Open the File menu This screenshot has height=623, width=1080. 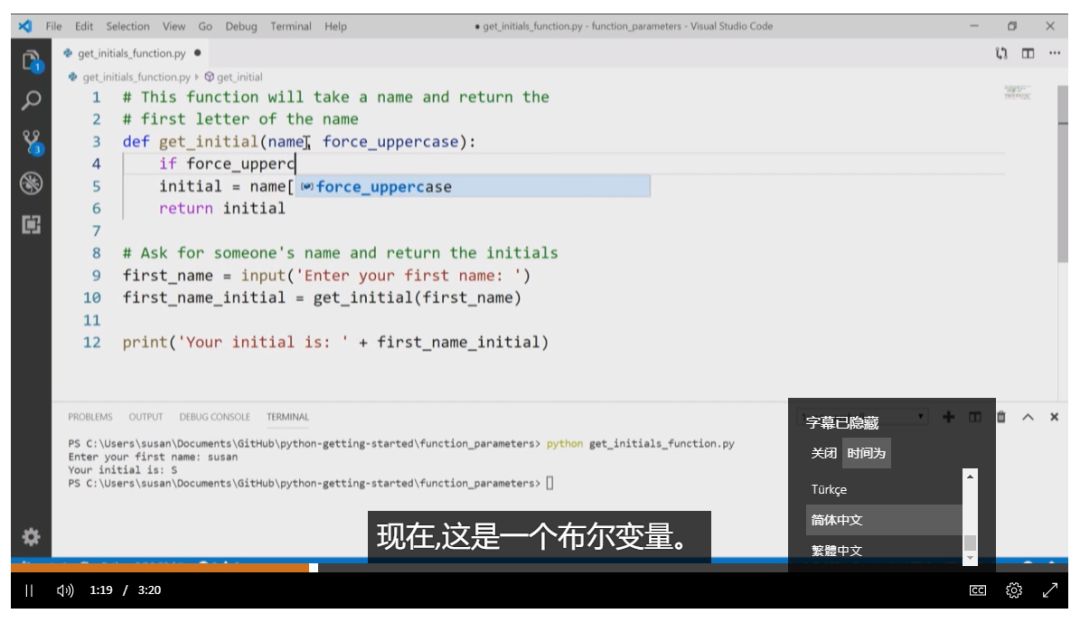[x=54, y=26]
